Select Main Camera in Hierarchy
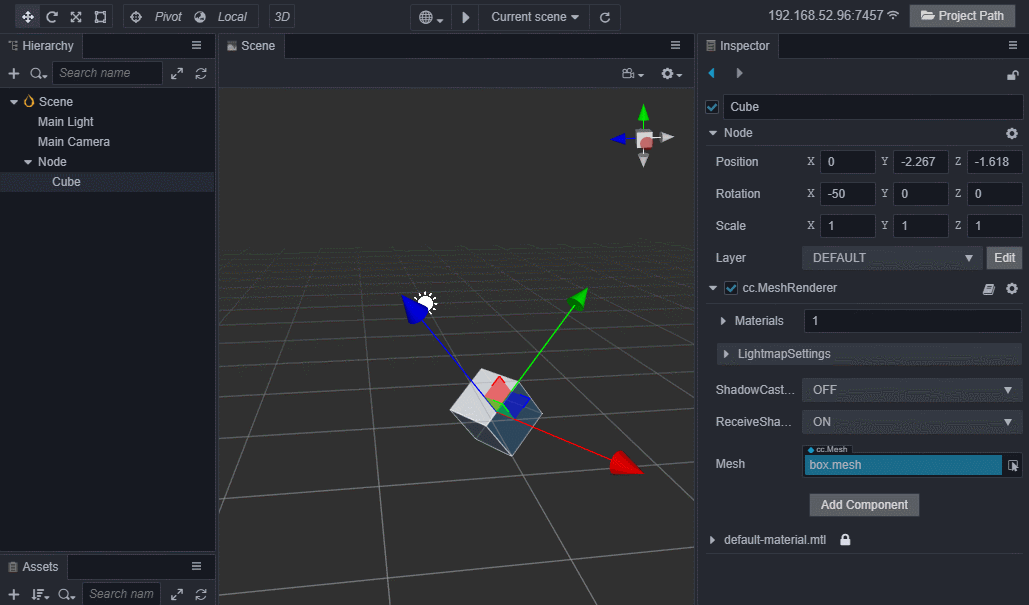Image resolution: width=1029 pixels, height=605 pixels. coord(74,142)
